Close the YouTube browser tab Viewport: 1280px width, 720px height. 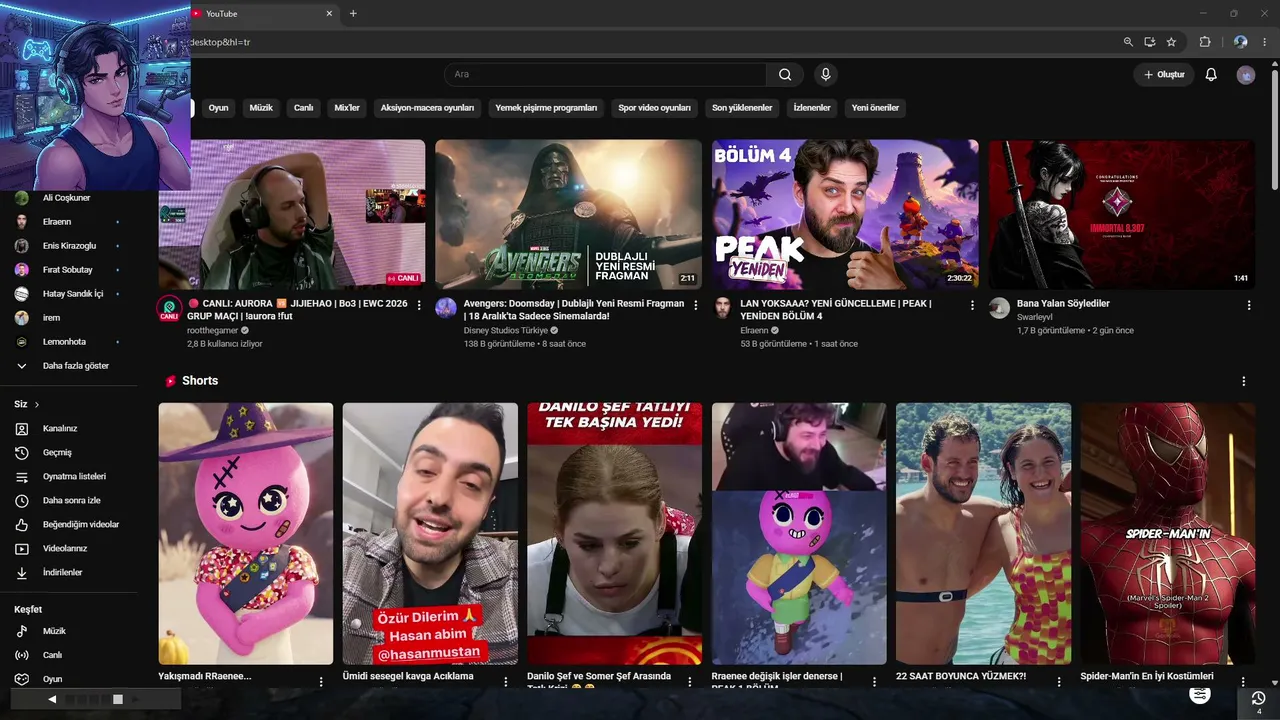[x=330, y=14]
